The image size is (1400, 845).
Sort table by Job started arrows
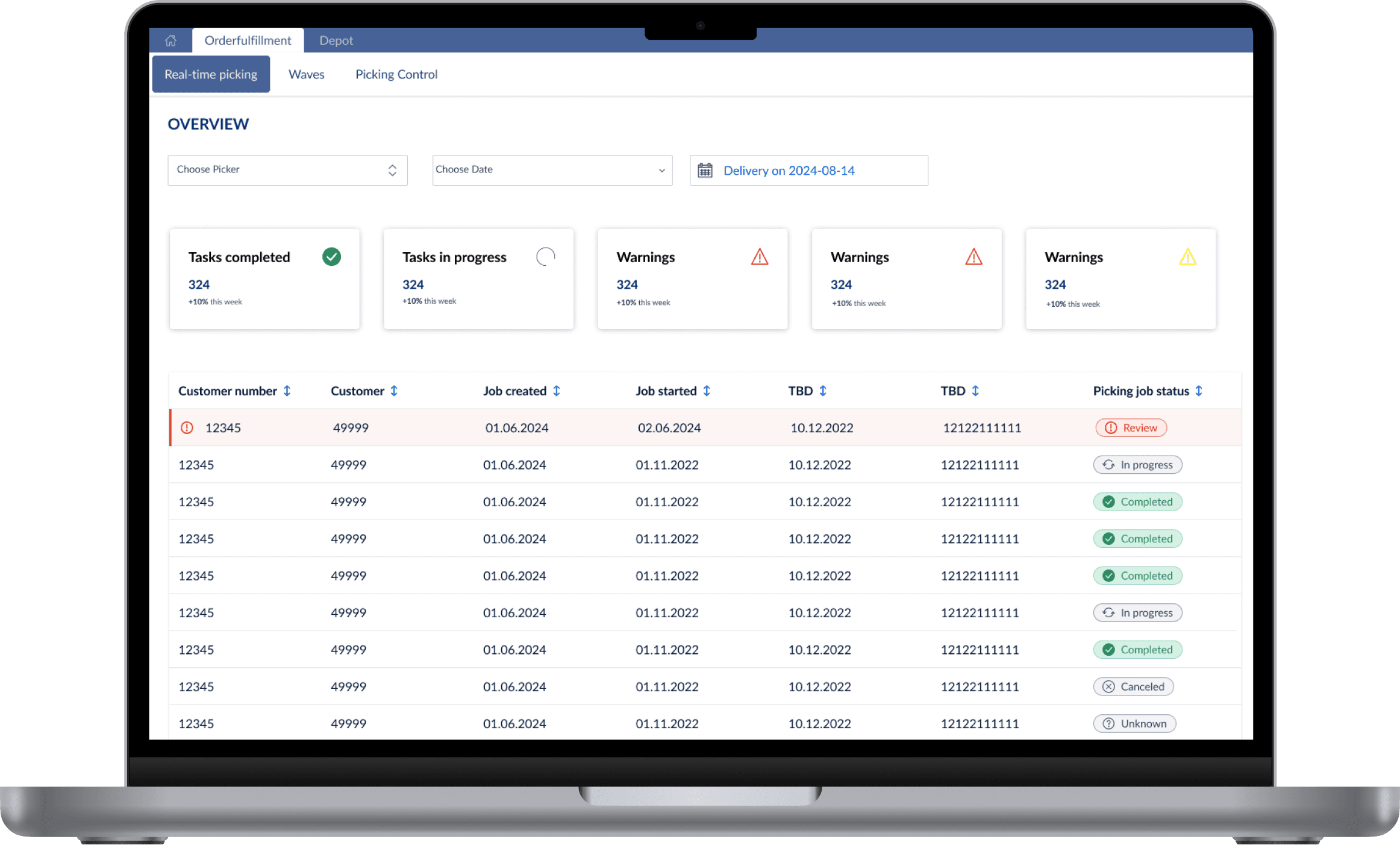(x=707, y=391)
